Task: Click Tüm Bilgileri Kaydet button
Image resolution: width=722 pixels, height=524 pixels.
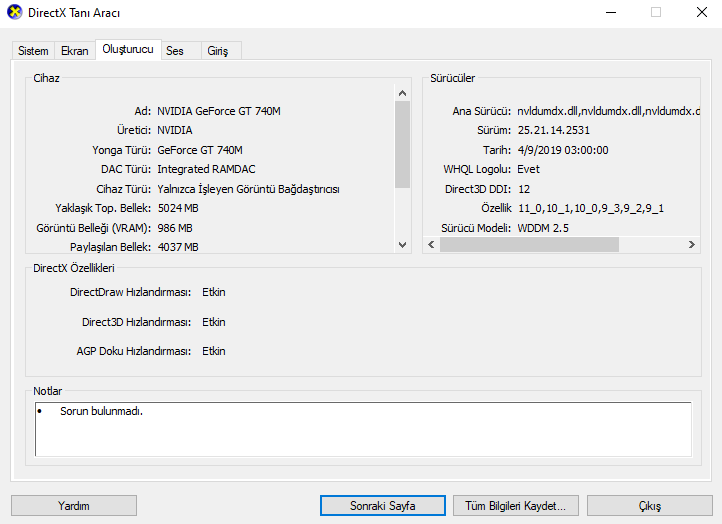Action: (516, 506)
